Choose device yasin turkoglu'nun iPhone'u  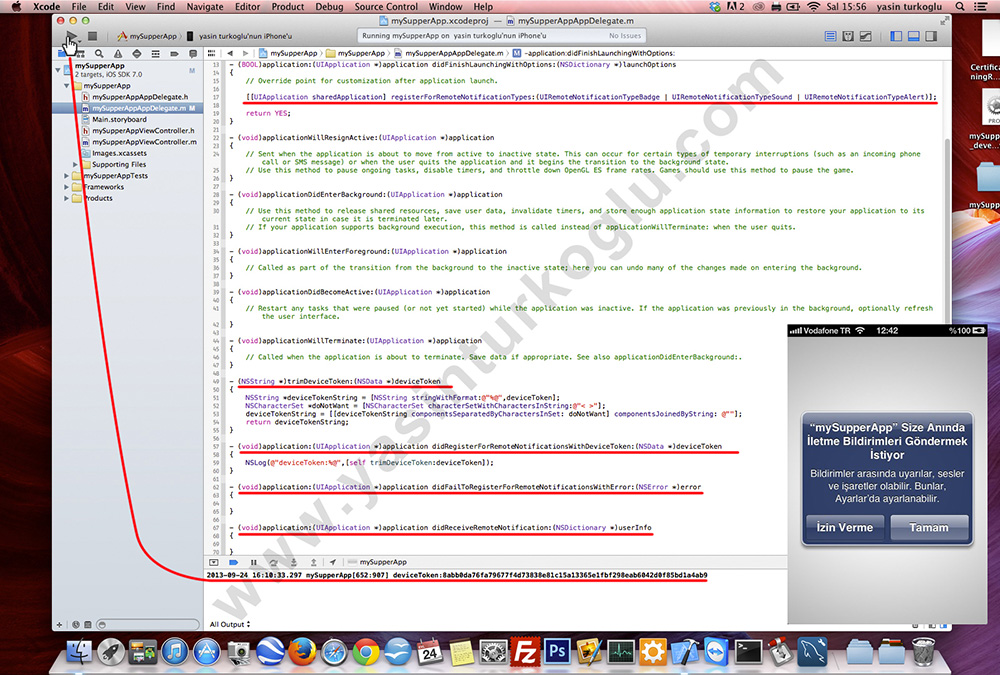pos(240,36)
